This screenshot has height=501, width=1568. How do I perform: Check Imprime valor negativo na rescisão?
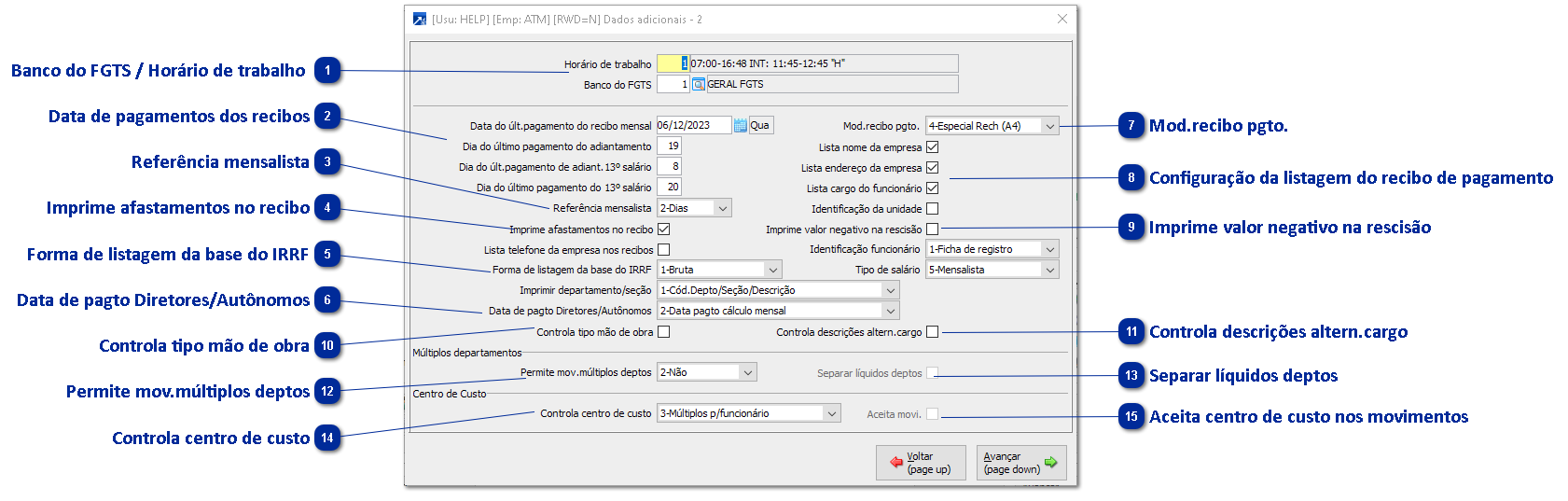point(933,230)
